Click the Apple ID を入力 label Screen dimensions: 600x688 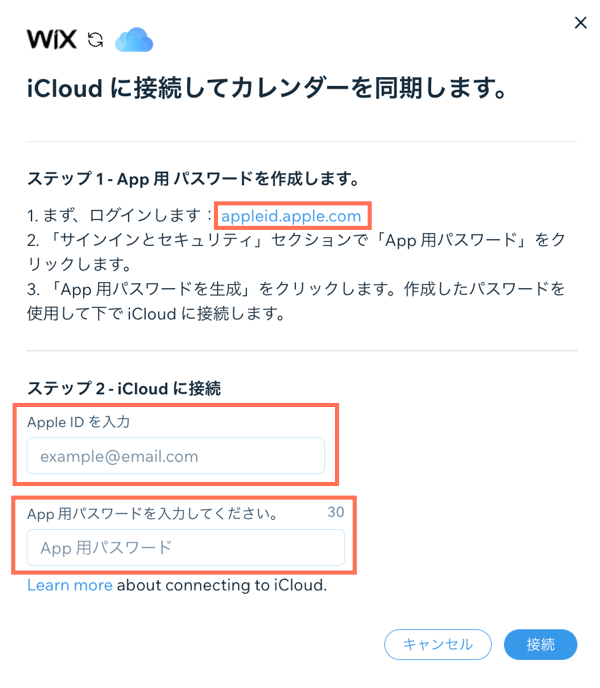[79, 422]
